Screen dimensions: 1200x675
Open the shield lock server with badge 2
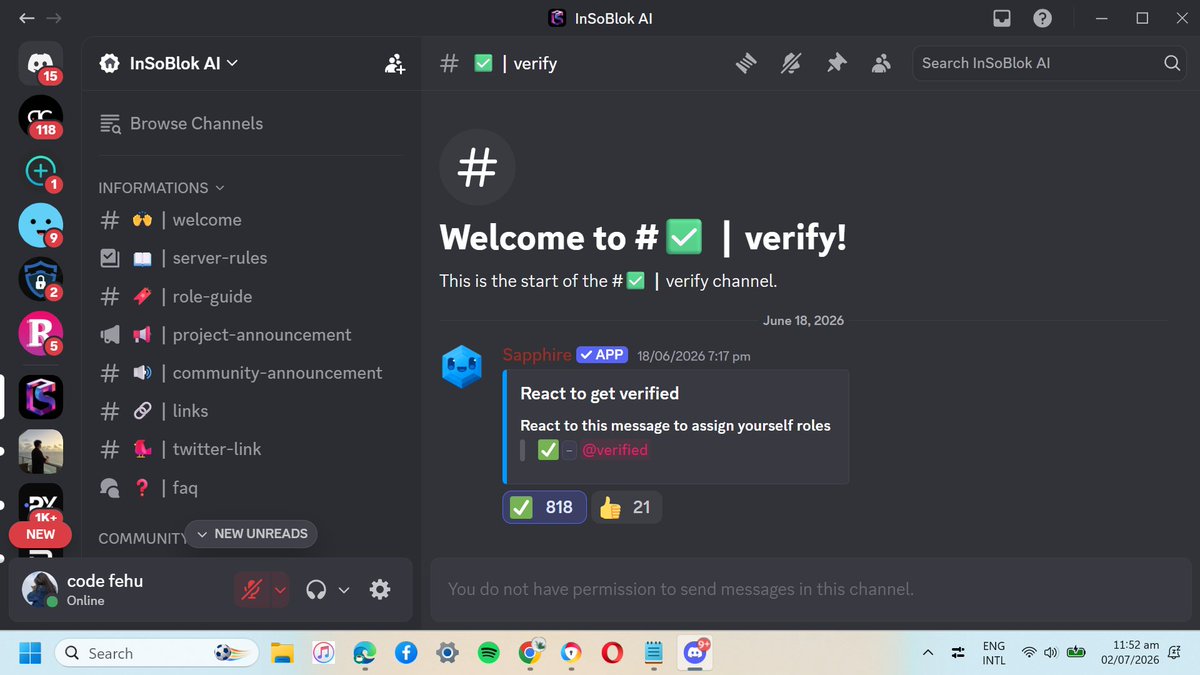pos(40,279)
